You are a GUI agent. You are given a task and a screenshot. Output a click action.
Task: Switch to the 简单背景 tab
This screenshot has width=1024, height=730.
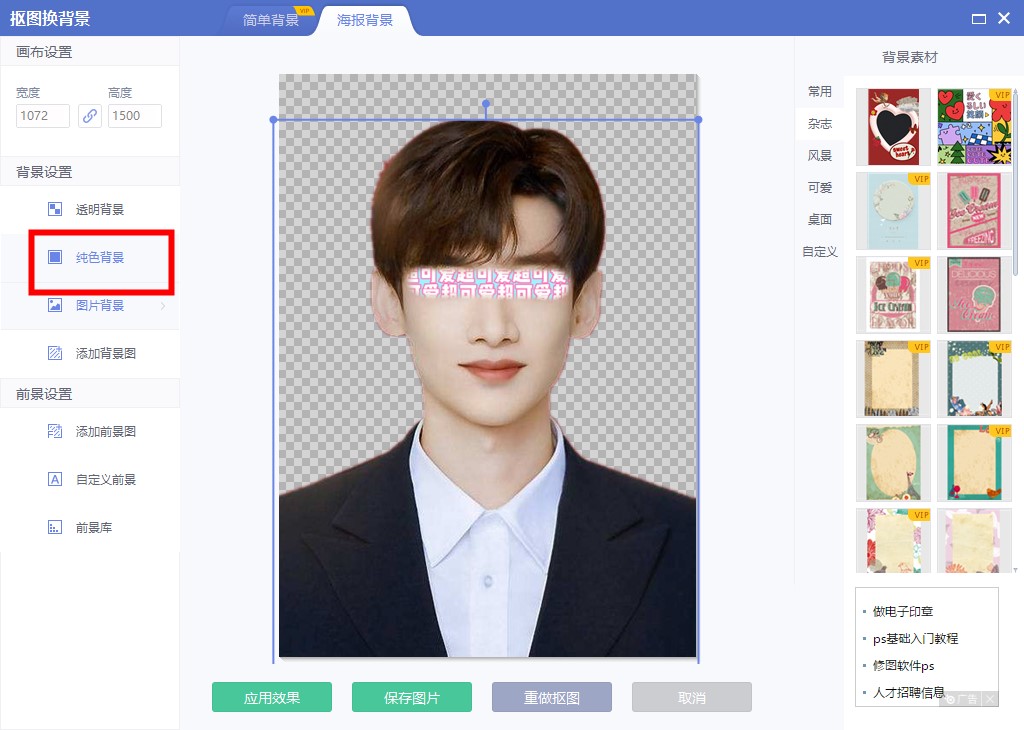[271, 20]
